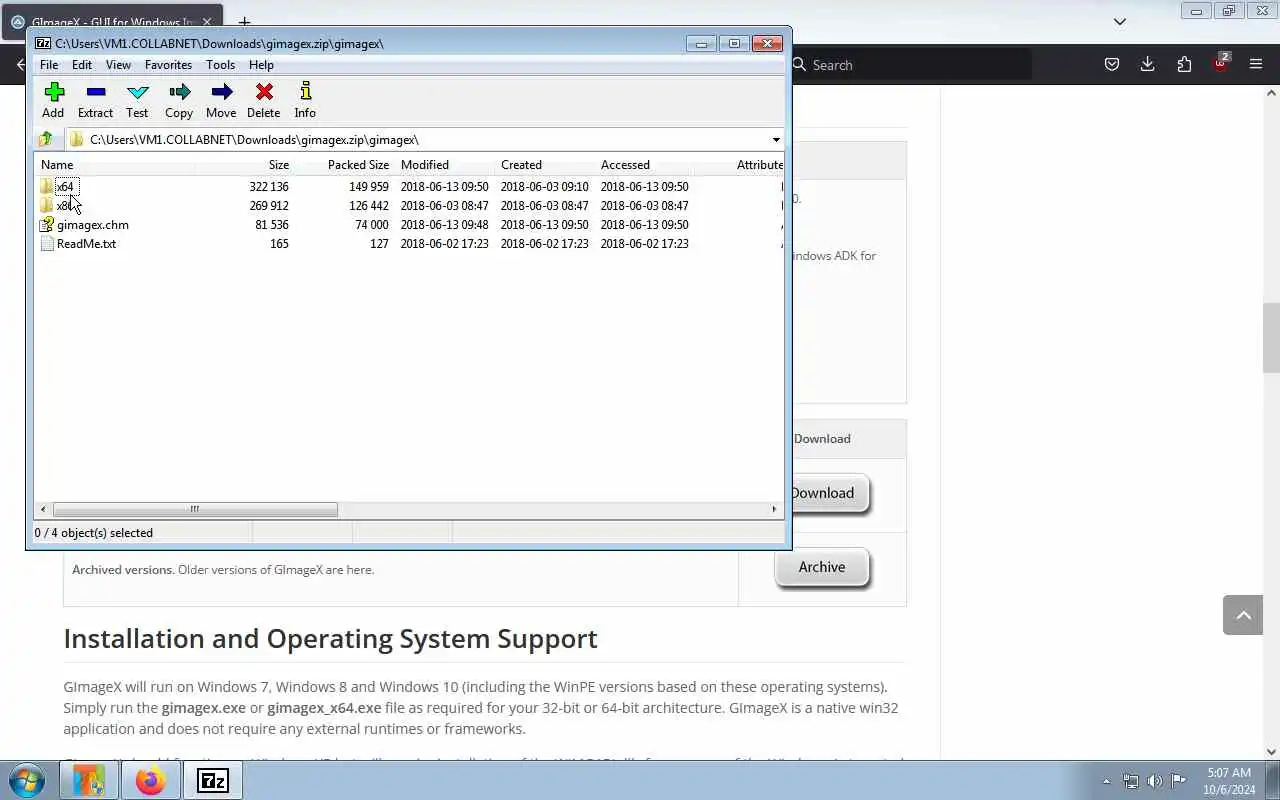
Task: Click the taskbar clock showing 5:07 AM
Action: 1228,781
